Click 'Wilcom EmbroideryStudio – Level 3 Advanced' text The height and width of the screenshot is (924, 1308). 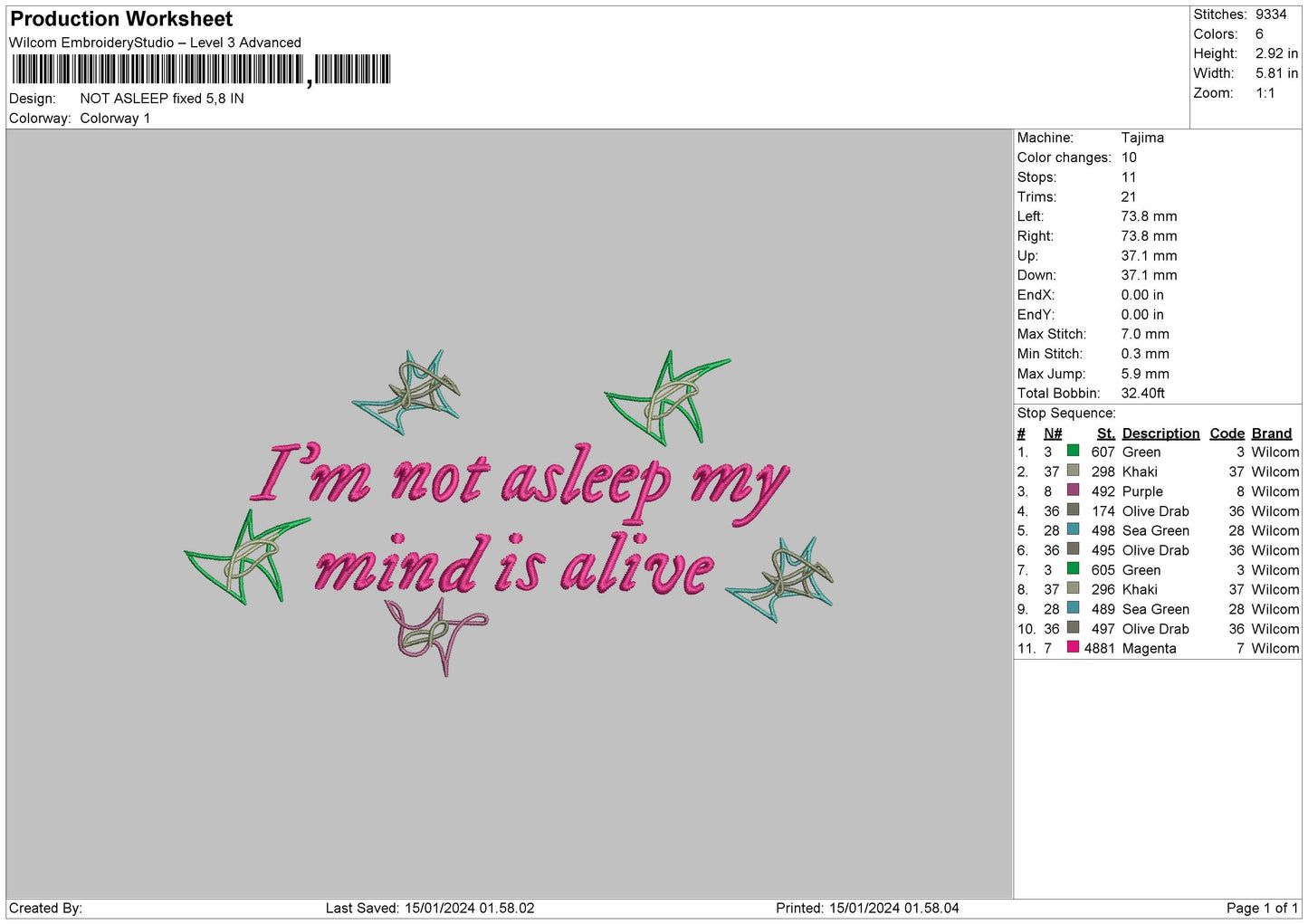155,43
